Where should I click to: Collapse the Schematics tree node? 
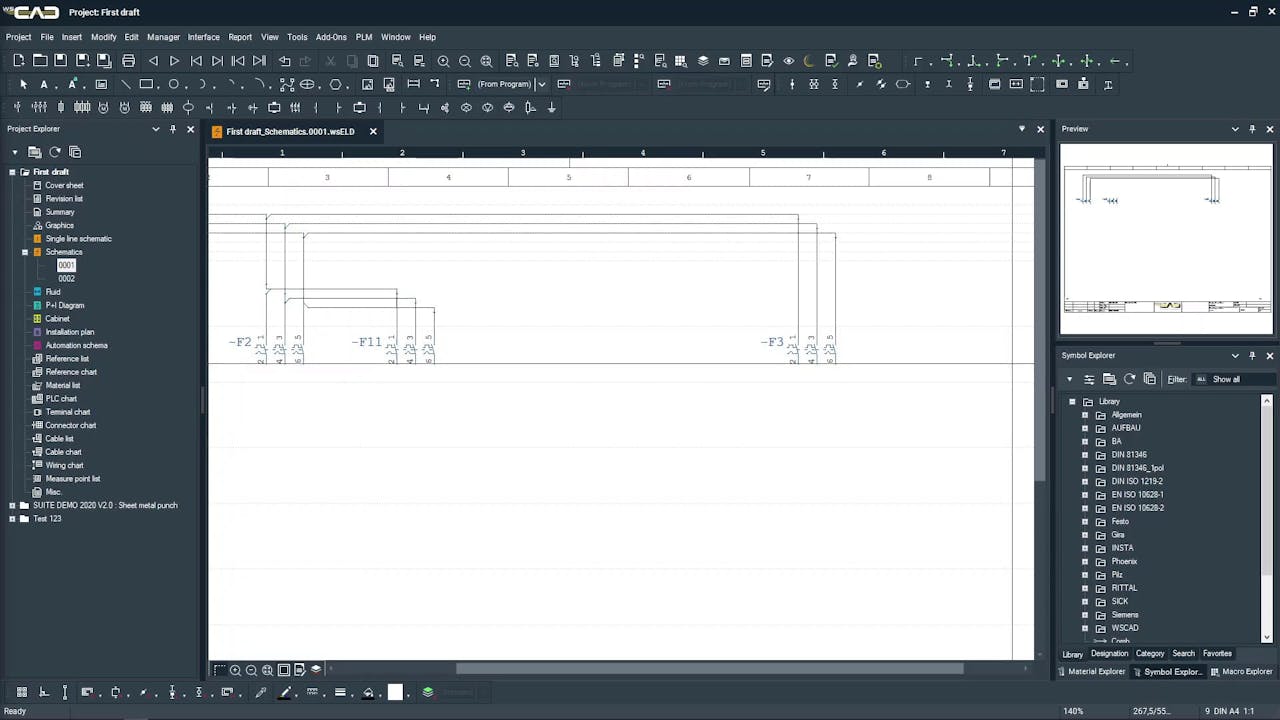25,252
